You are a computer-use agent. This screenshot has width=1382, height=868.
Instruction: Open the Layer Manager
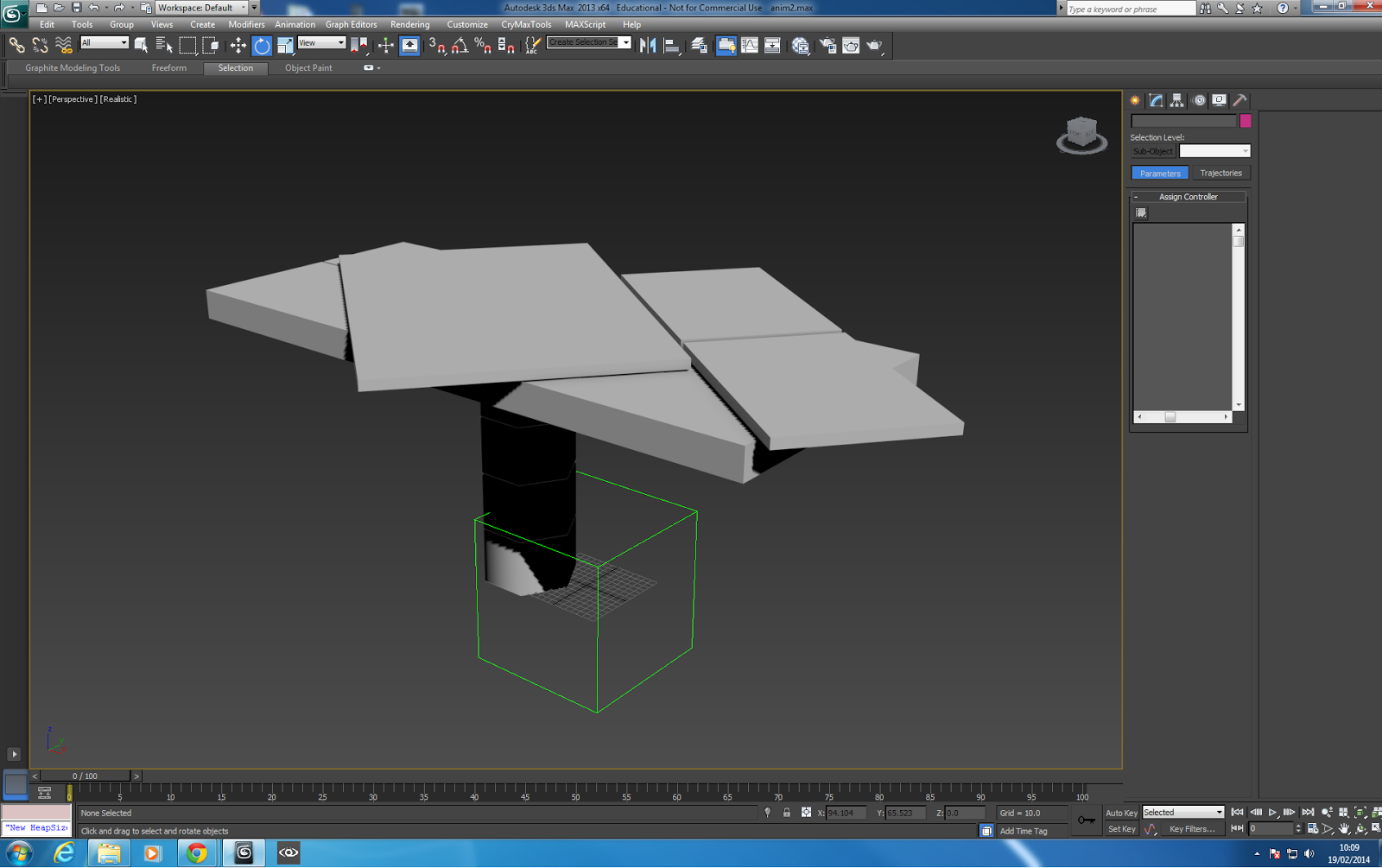coord(700,45)
